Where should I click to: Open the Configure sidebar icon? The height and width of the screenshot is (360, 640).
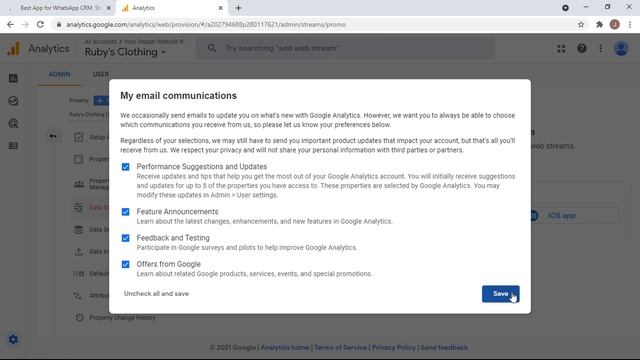[13, 146]
